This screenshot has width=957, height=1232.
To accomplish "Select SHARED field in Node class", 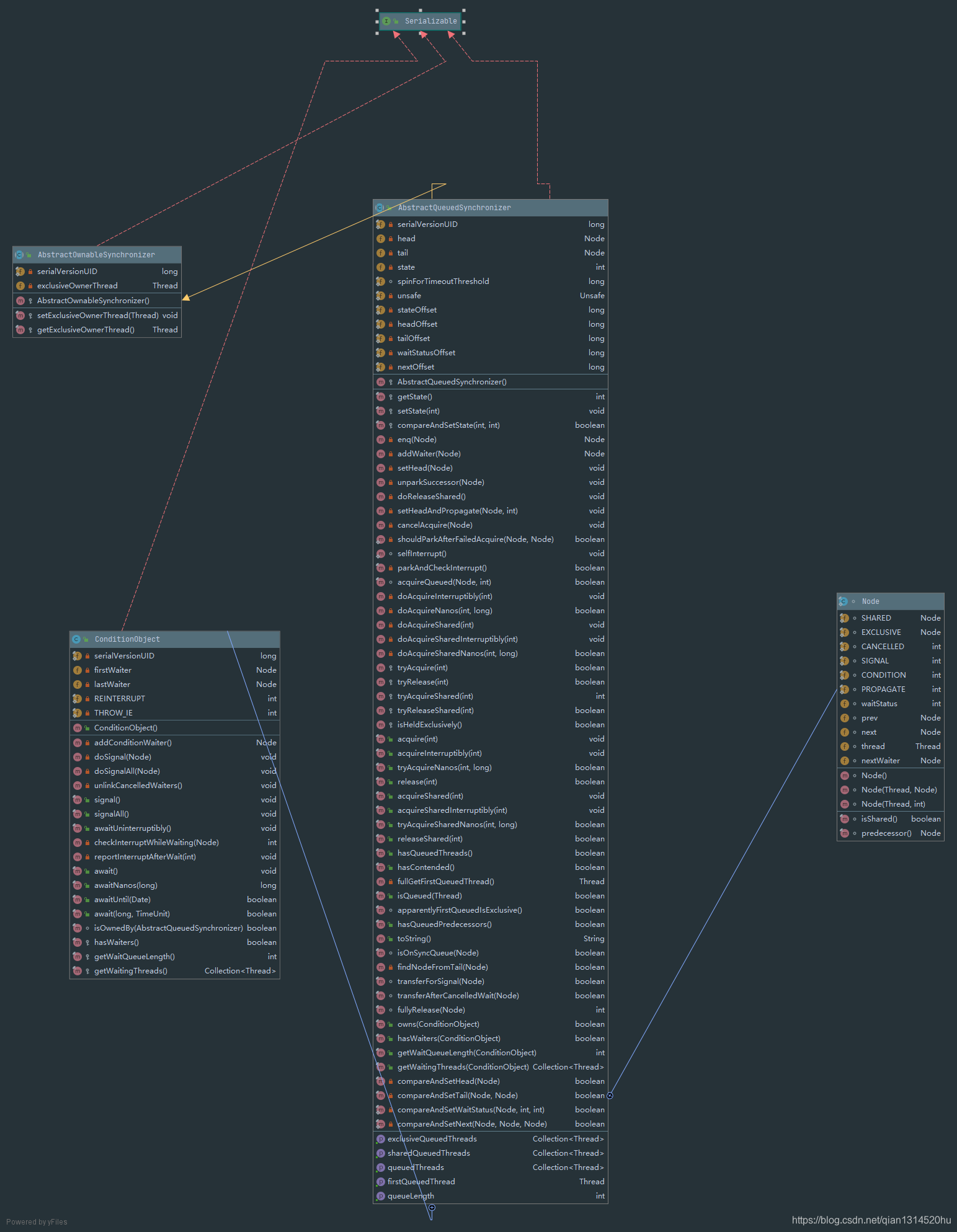I will [890, 618].
